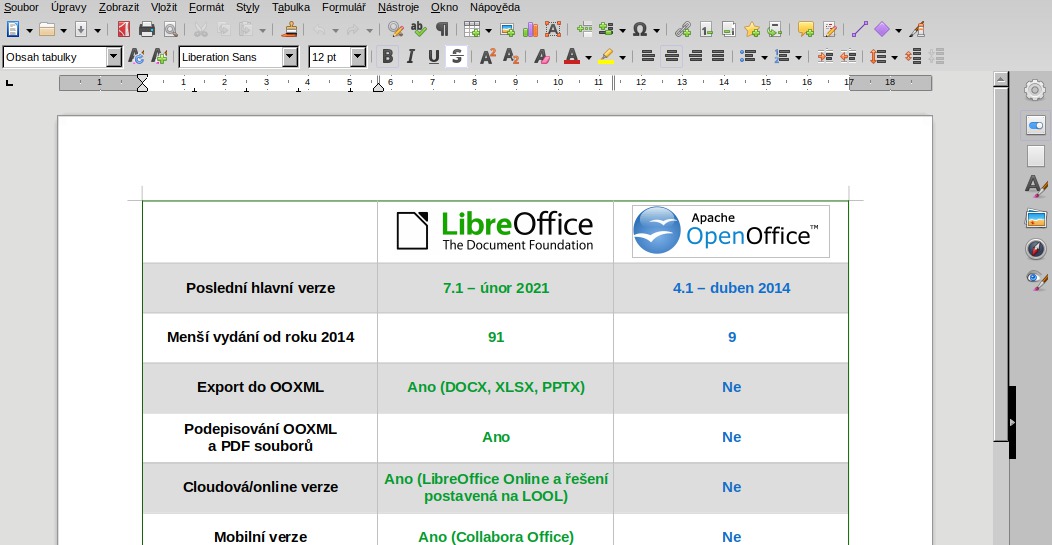Select the Insert Line tool

(x=859, y=30)
